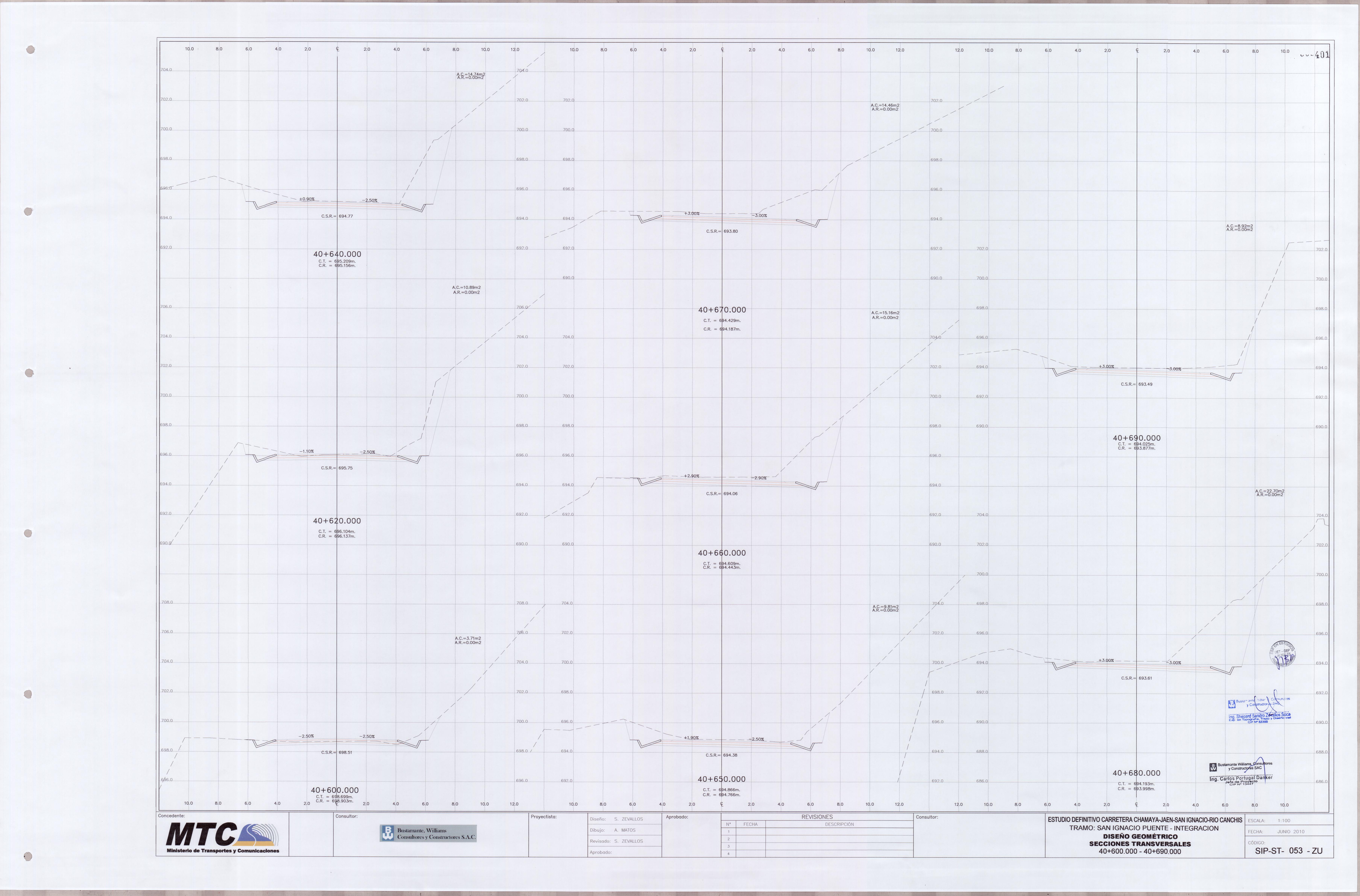The width and height of the screenshot is (1360, 896).
Task: Click the C.T. = 694.025m. elevation text
Action: (1137, 444)
